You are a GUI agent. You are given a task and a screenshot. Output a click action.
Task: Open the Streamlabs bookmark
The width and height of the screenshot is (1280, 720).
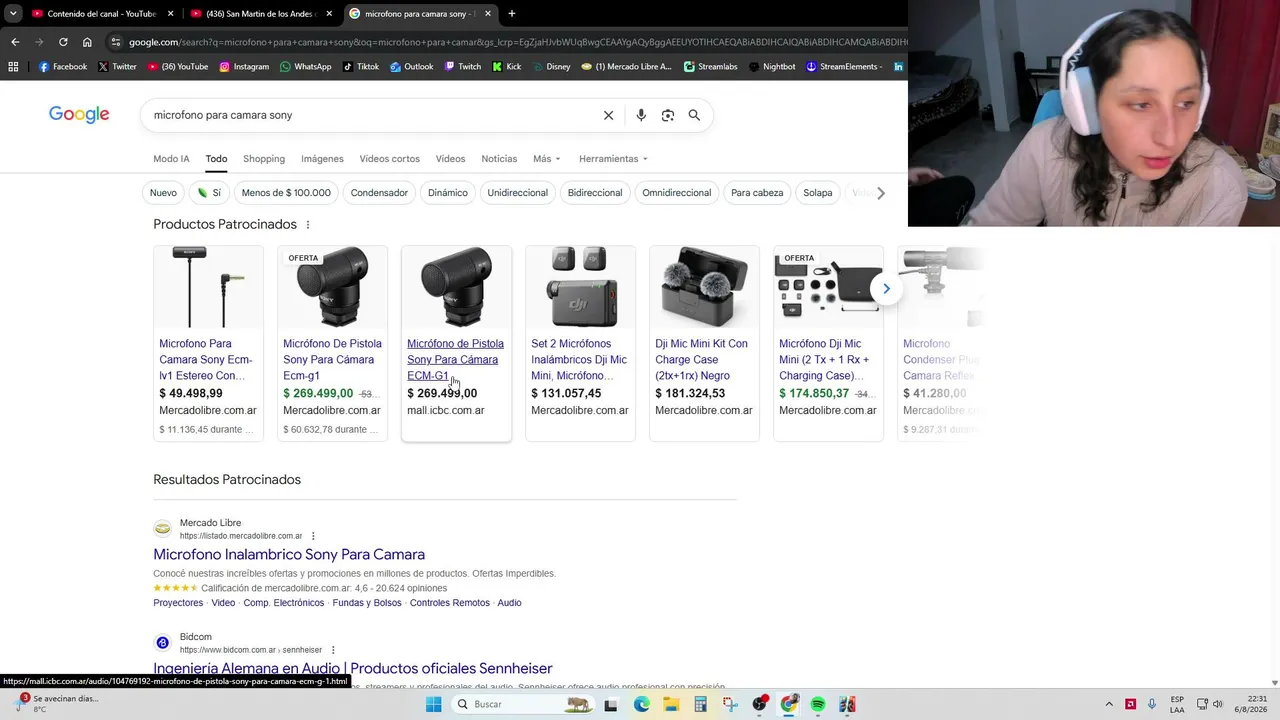tap(711, 67)
